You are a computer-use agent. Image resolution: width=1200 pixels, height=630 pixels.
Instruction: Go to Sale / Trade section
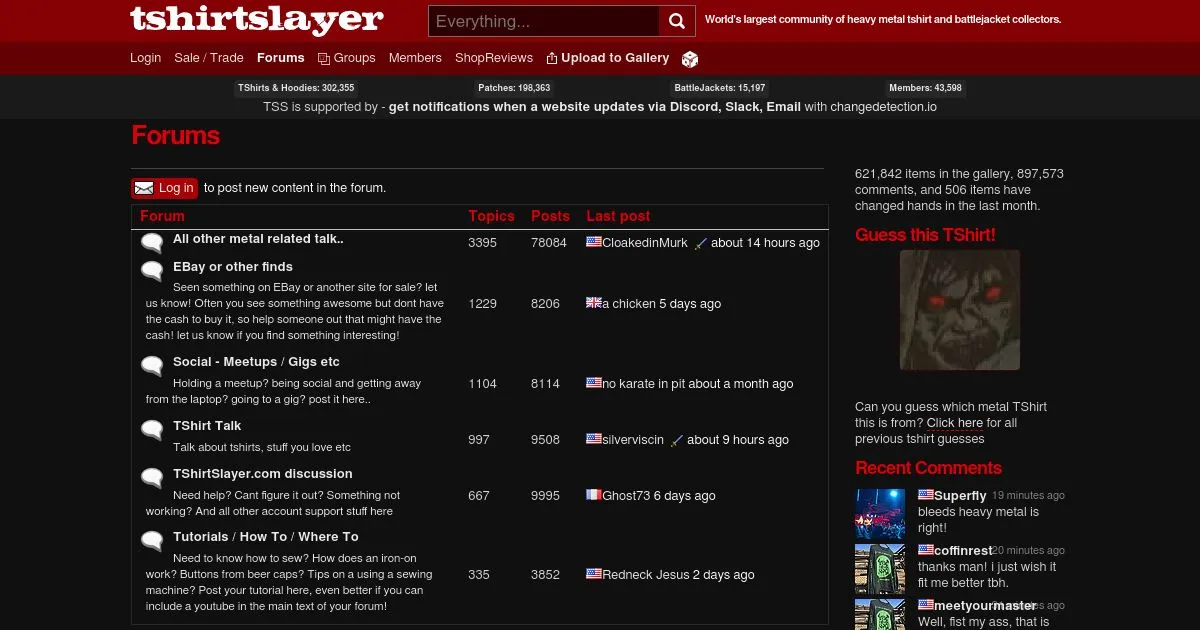pyautogui.click(x=208, y=58)
